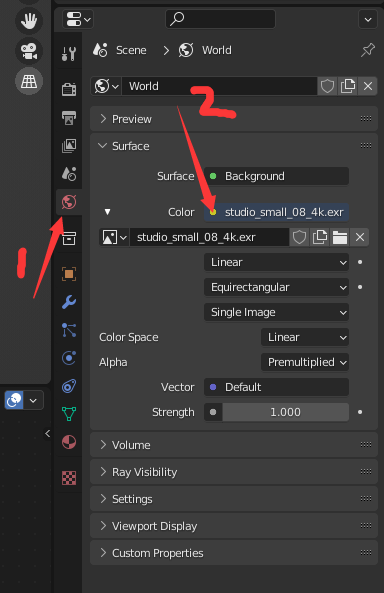Open the Collection properties tab
384x593 pixels.
coord(69,238)
